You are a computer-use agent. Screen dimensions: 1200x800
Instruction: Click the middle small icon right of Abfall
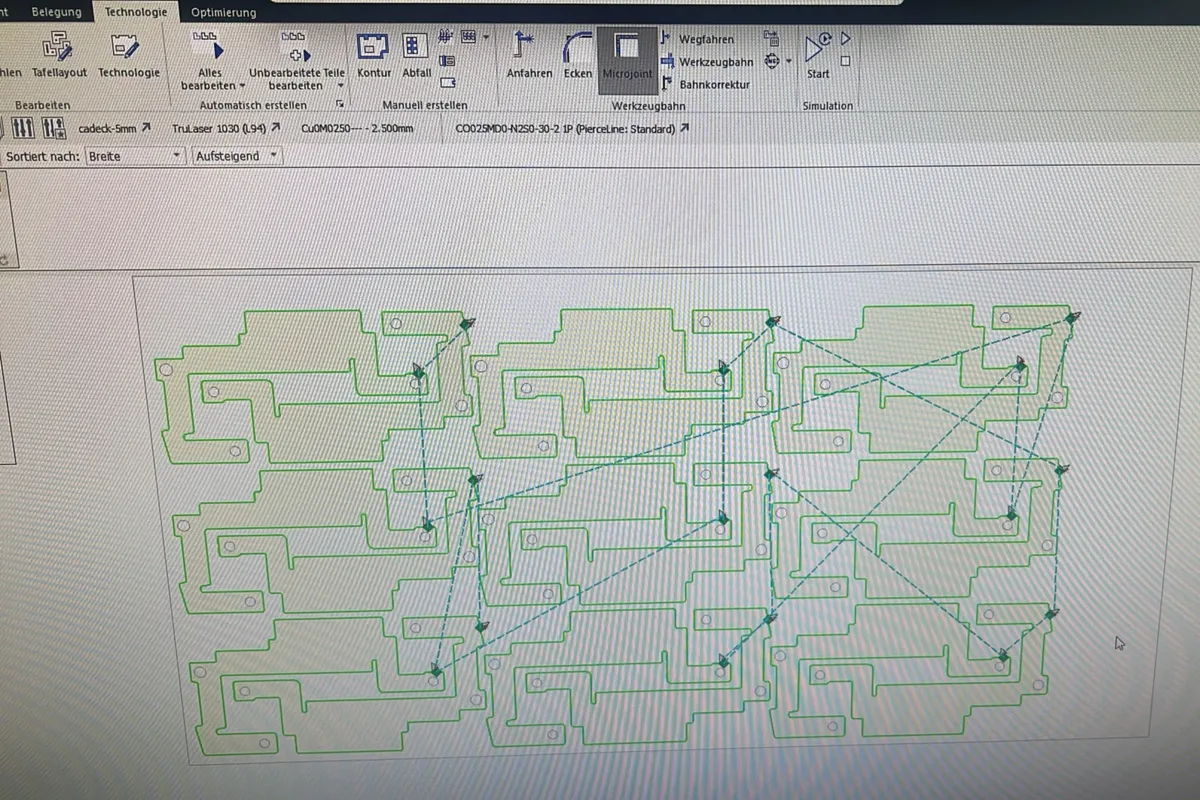pyautogui.click(x=447, y=62)
